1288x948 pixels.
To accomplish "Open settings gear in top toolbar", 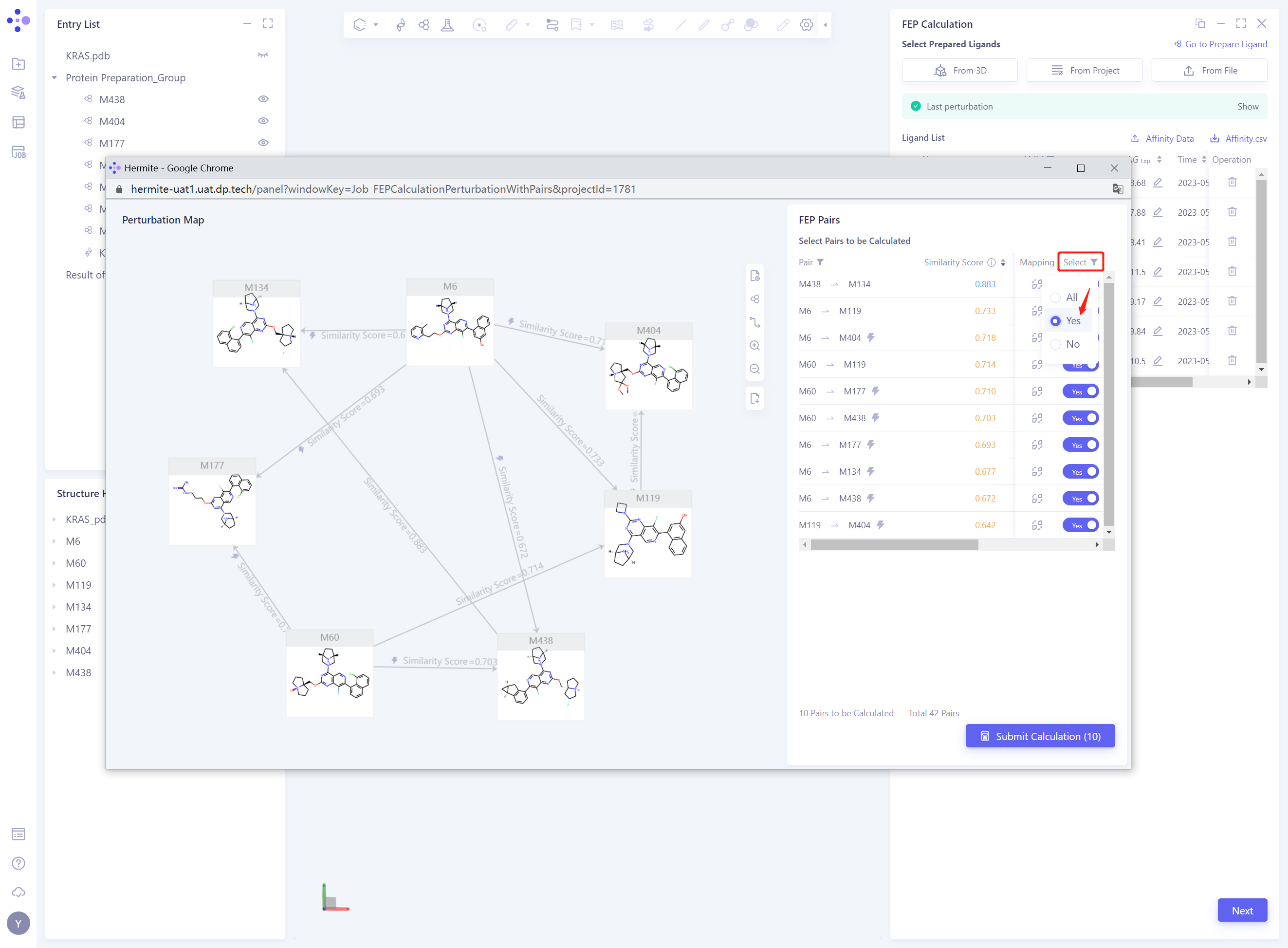I will [x=806, y=25].
